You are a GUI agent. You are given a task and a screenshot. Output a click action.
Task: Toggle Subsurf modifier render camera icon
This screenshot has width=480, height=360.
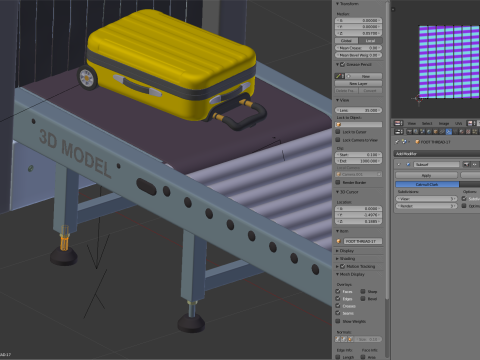[466, 164]
